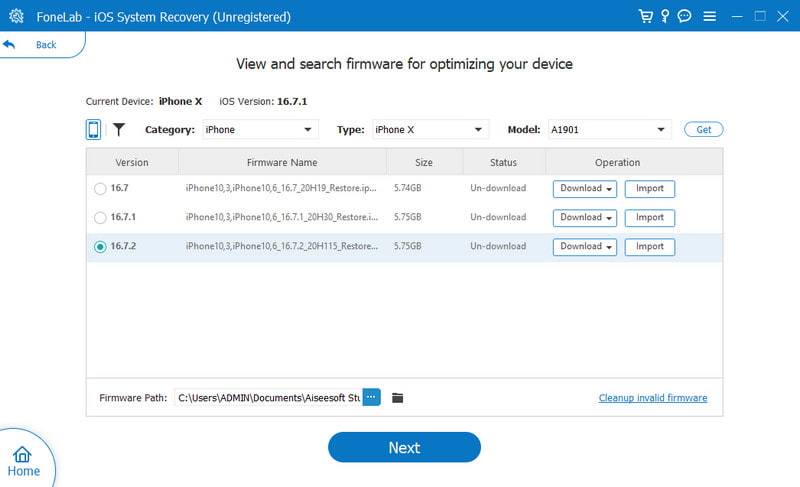This screenshot has height=487, width=800.
Task: Go to Home screen
Action: pyautogui.click(x=23, y=462)
